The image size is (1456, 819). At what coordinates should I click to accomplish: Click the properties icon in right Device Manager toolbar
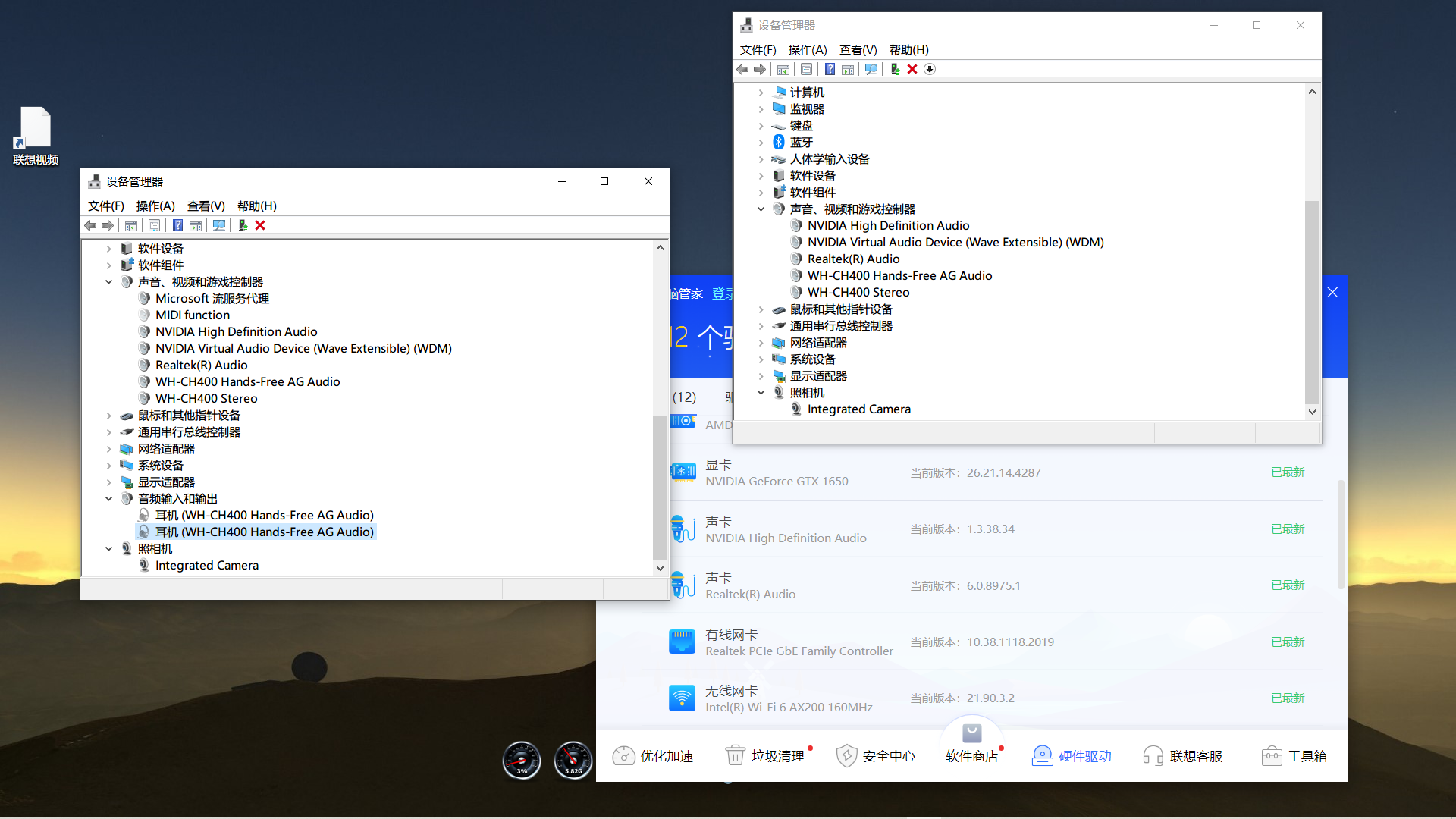pos(806,69)
